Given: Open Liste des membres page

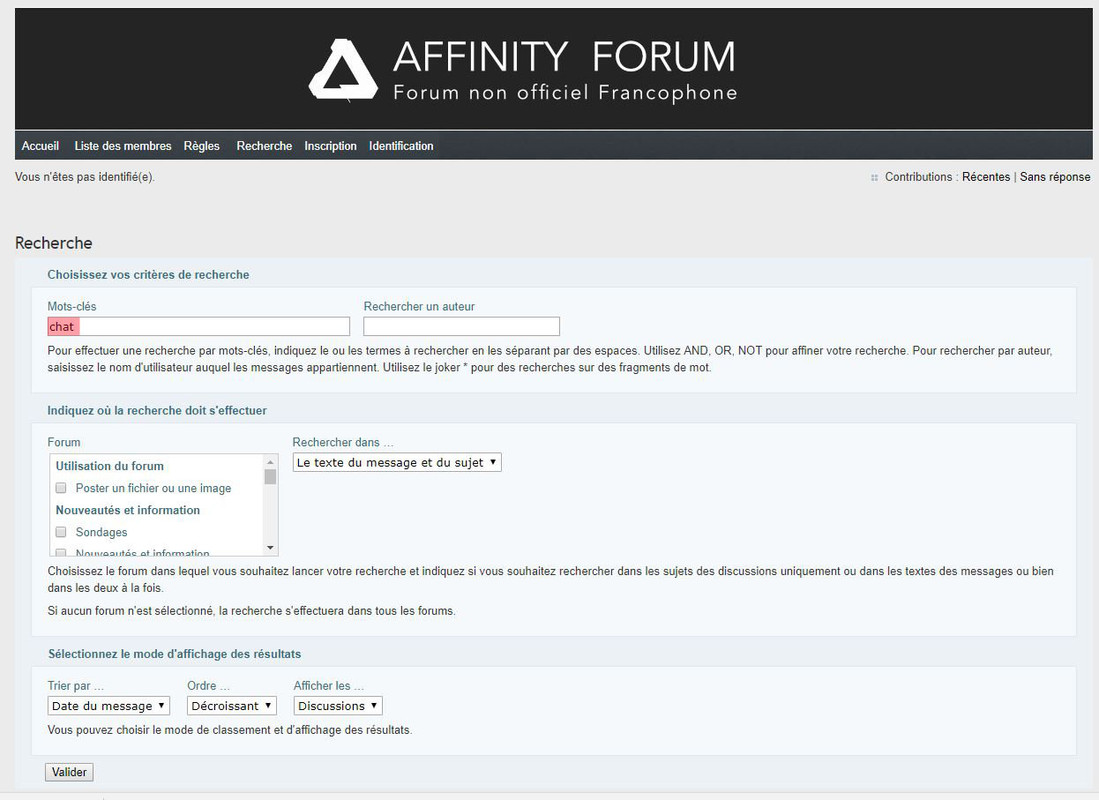Looking at the screenshot, I should pos(123,146).
